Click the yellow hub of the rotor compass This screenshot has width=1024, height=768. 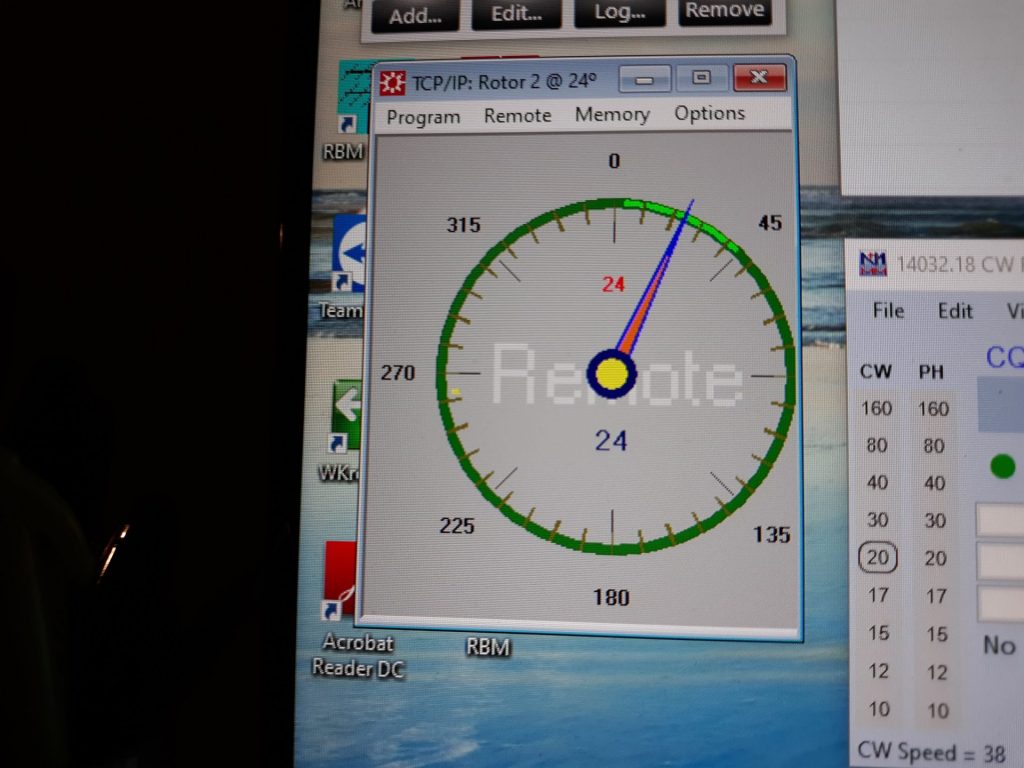click(x=612, y=374)
